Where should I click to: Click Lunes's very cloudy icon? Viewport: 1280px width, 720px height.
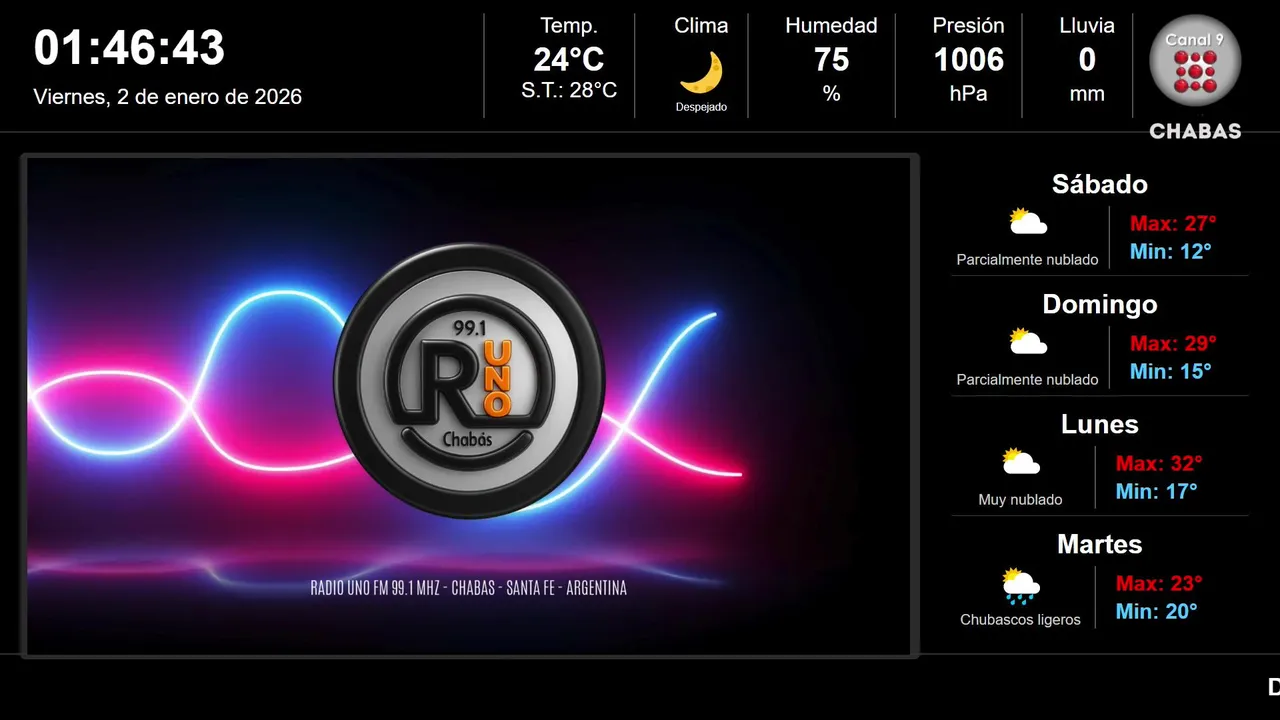pos(1021,461)
